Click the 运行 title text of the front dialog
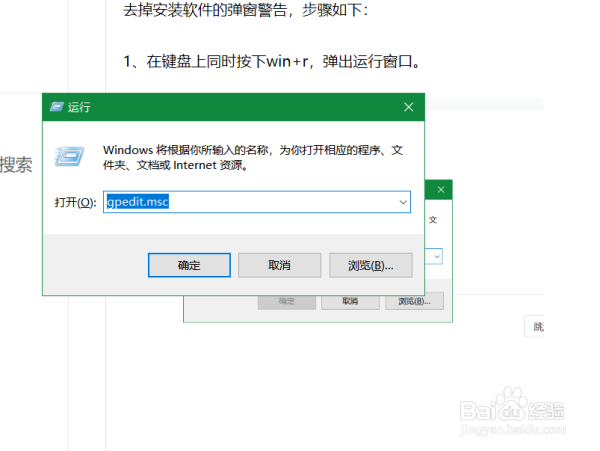The image size is (600, 451). [x=79, y=107]
